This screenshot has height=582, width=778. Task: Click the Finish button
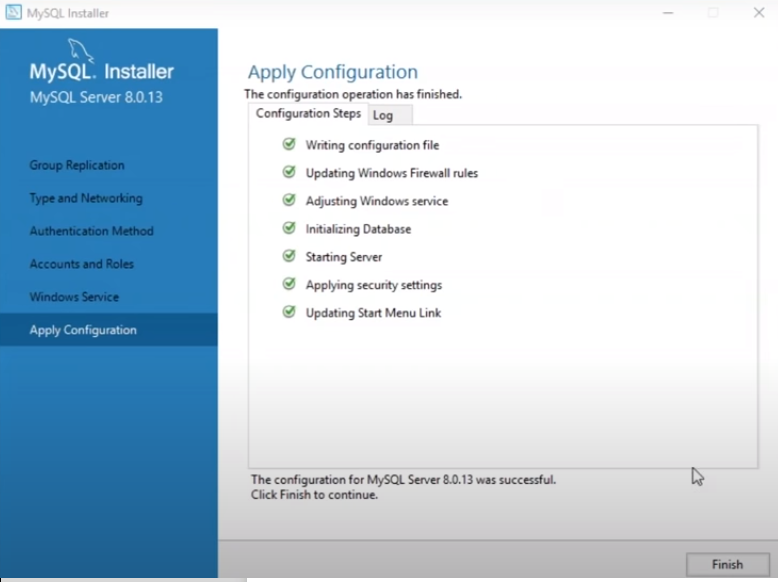[727, 564]
